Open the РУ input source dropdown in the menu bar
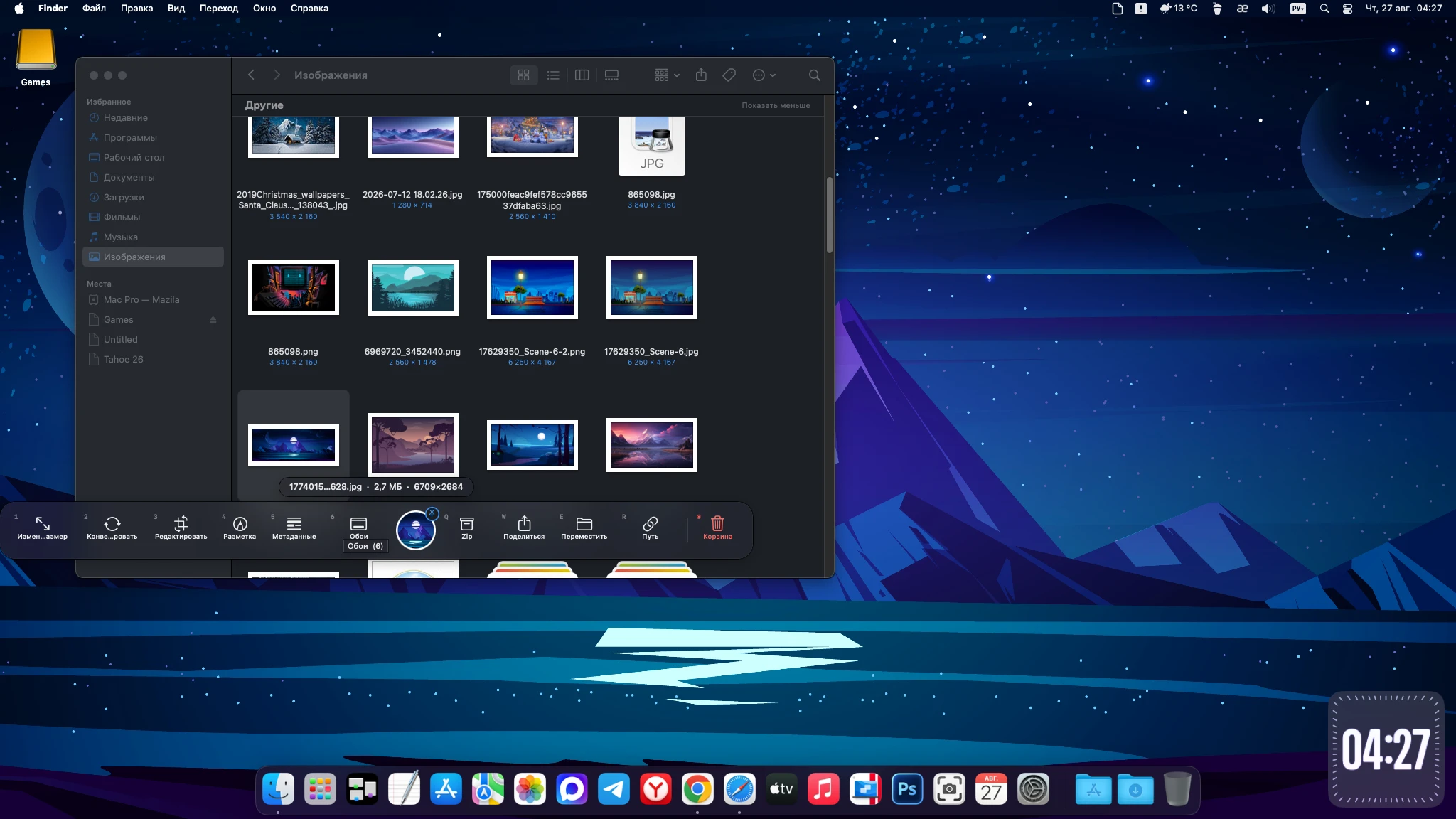The height and width of the screenshot is (819, 1456). pyautogui.click(x=1298, y=9)
